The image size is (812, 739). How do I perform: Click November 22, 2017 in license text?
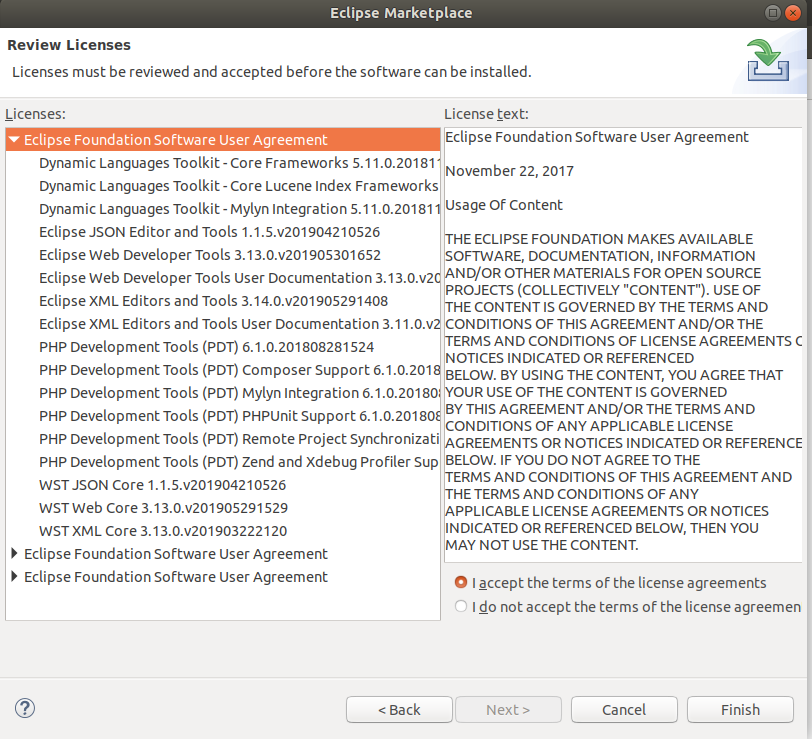click(x=510, y=171)
